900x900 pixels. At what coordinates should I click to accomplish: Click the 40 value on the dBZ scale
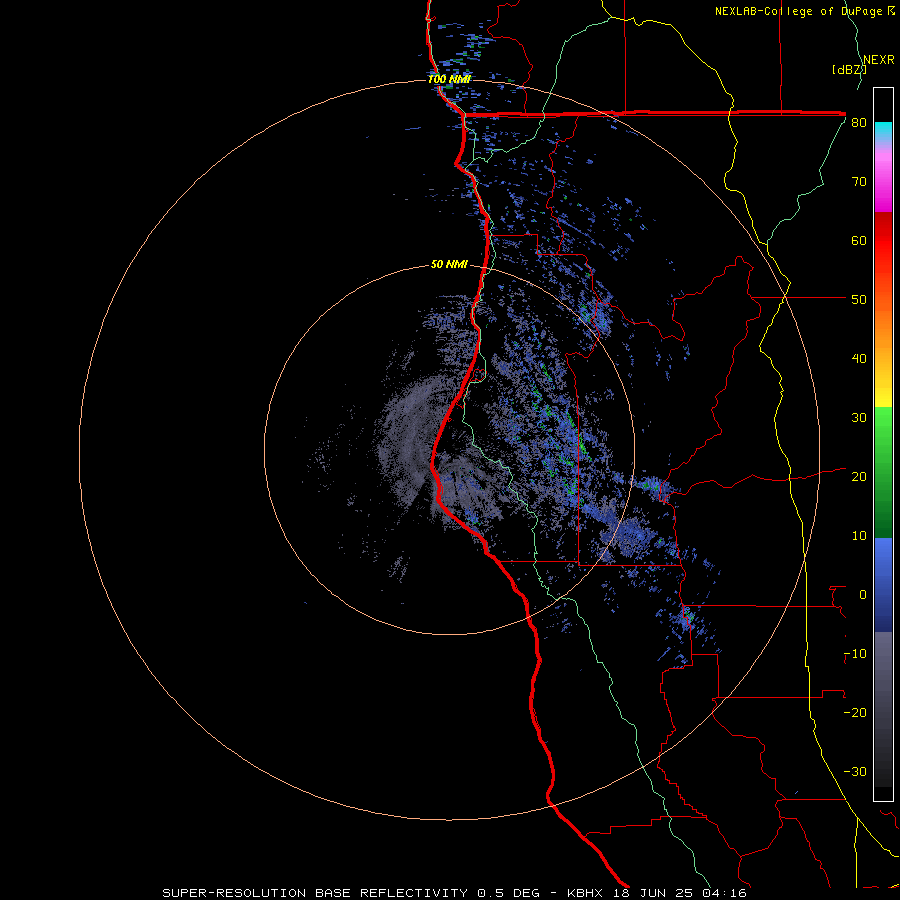859,359
